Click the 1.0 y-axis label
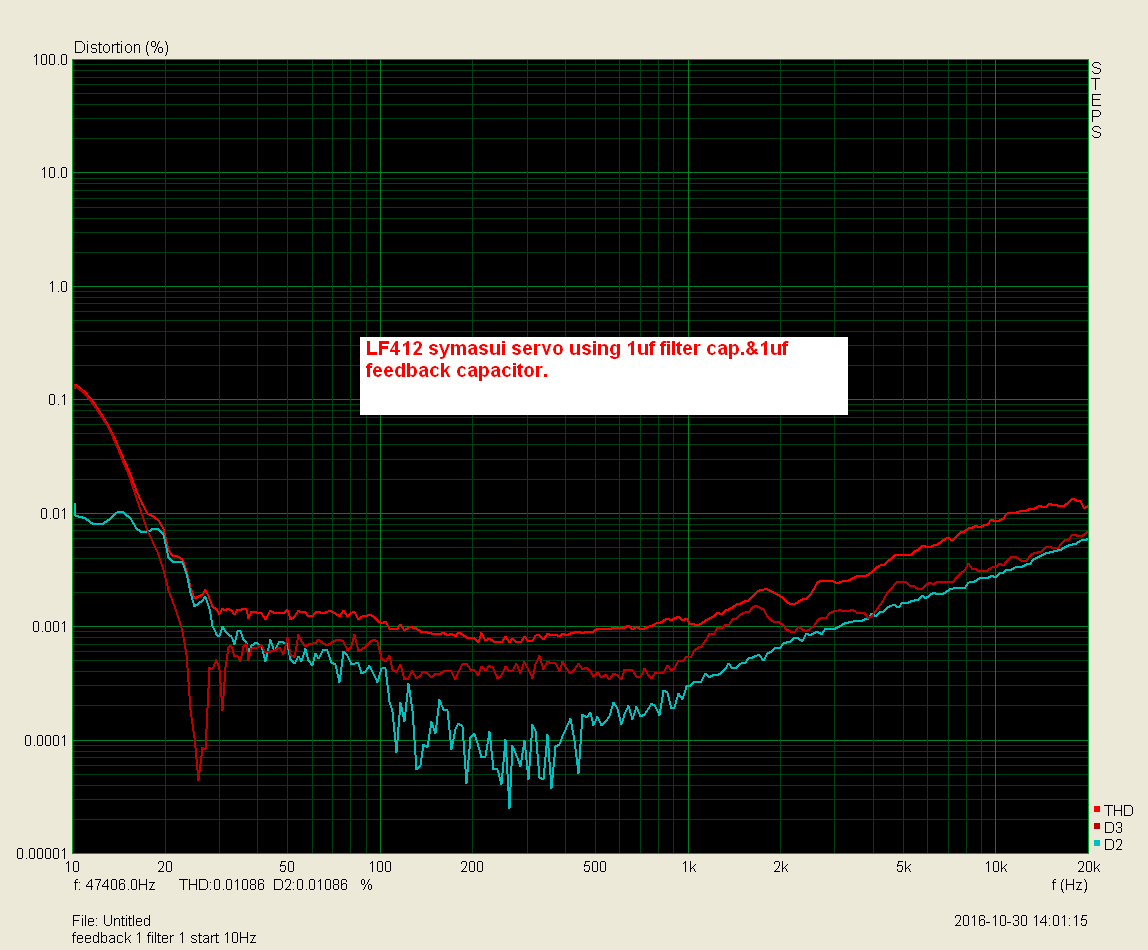This screenshot has height=950, width=1148. pos(58,287)
